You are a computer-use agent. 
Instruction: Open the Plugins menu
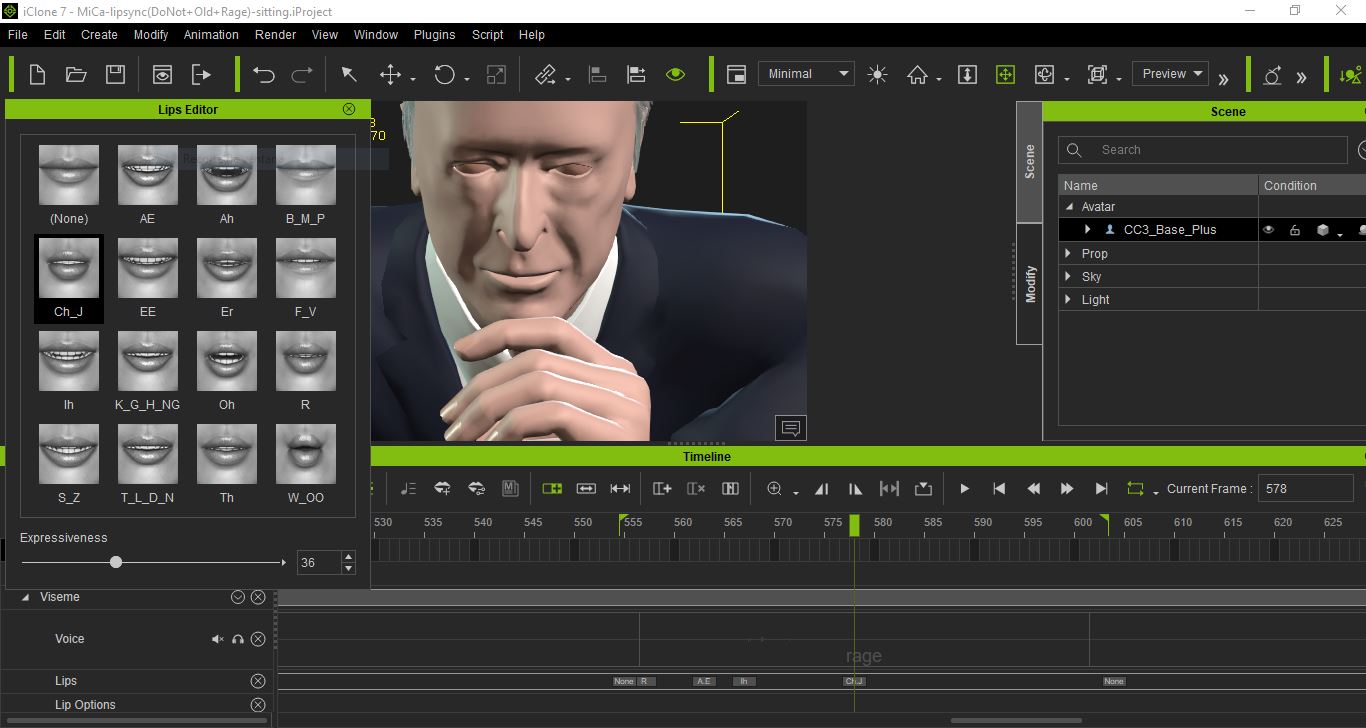point(434,34)
